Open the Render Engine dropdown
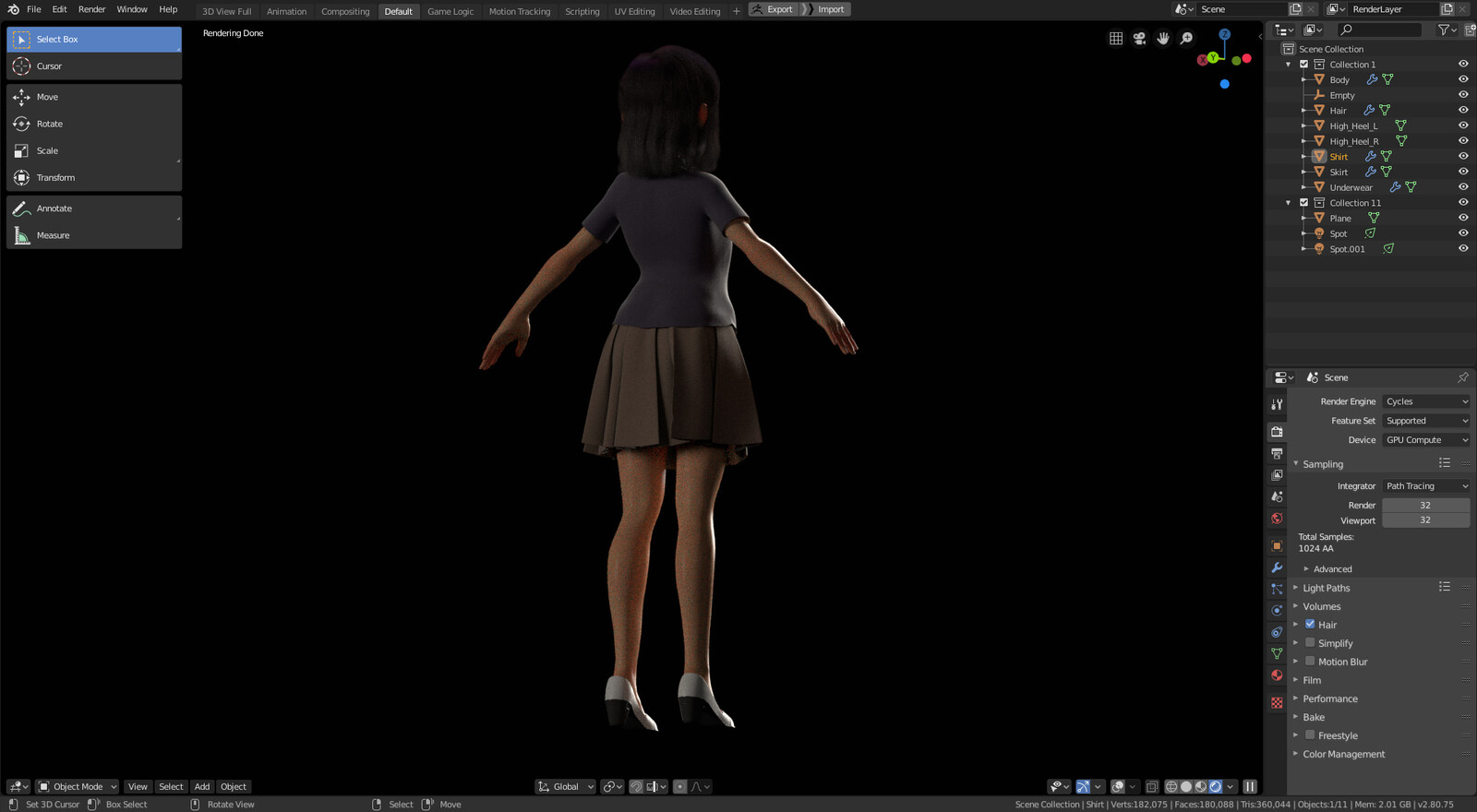The width and height of the screenshot is (1477, 812). tap(1426, 401)
